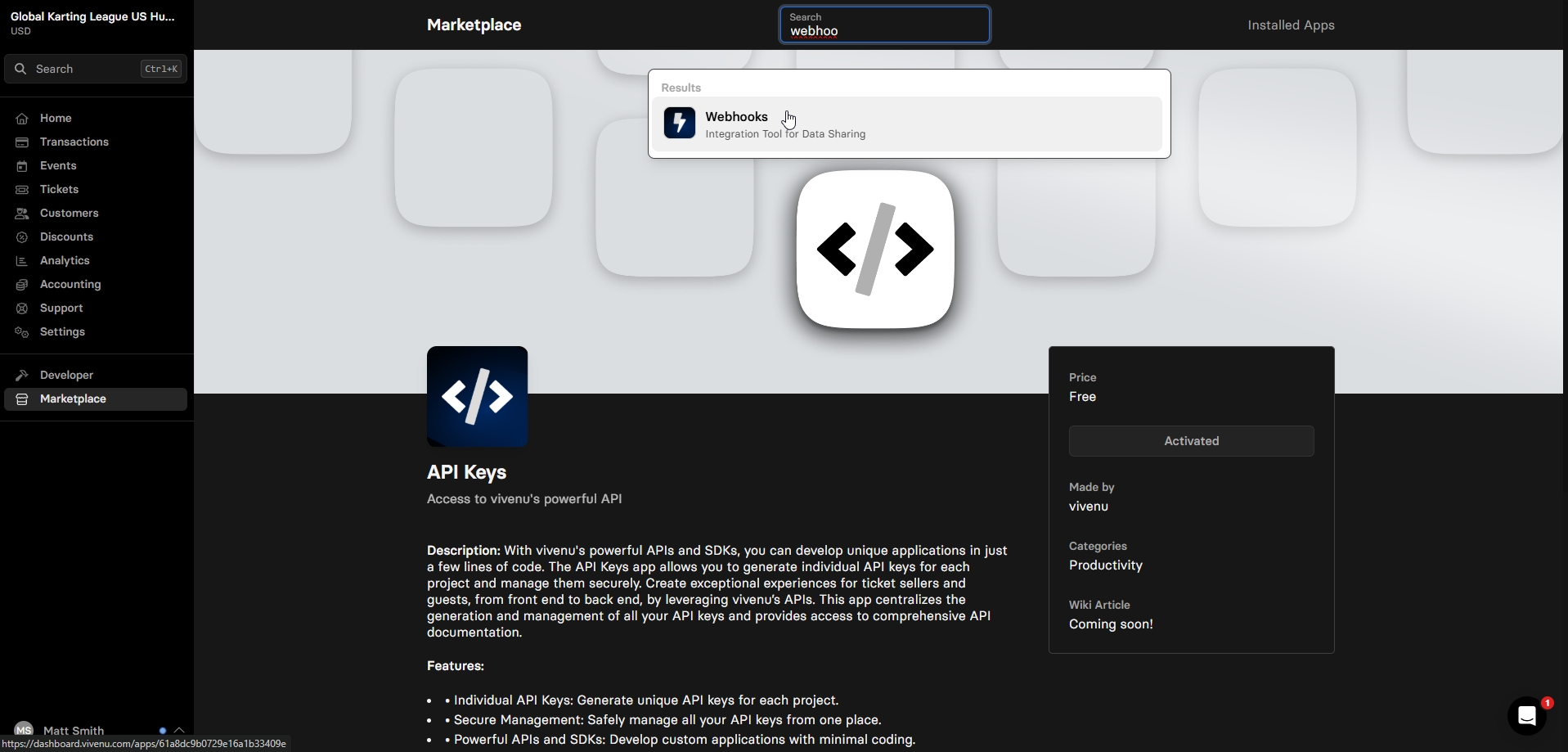Screen dimensions: 1568x752
Task: Click 'Access to vivenu's powerful API' tagline
Action: click(524, 499)
